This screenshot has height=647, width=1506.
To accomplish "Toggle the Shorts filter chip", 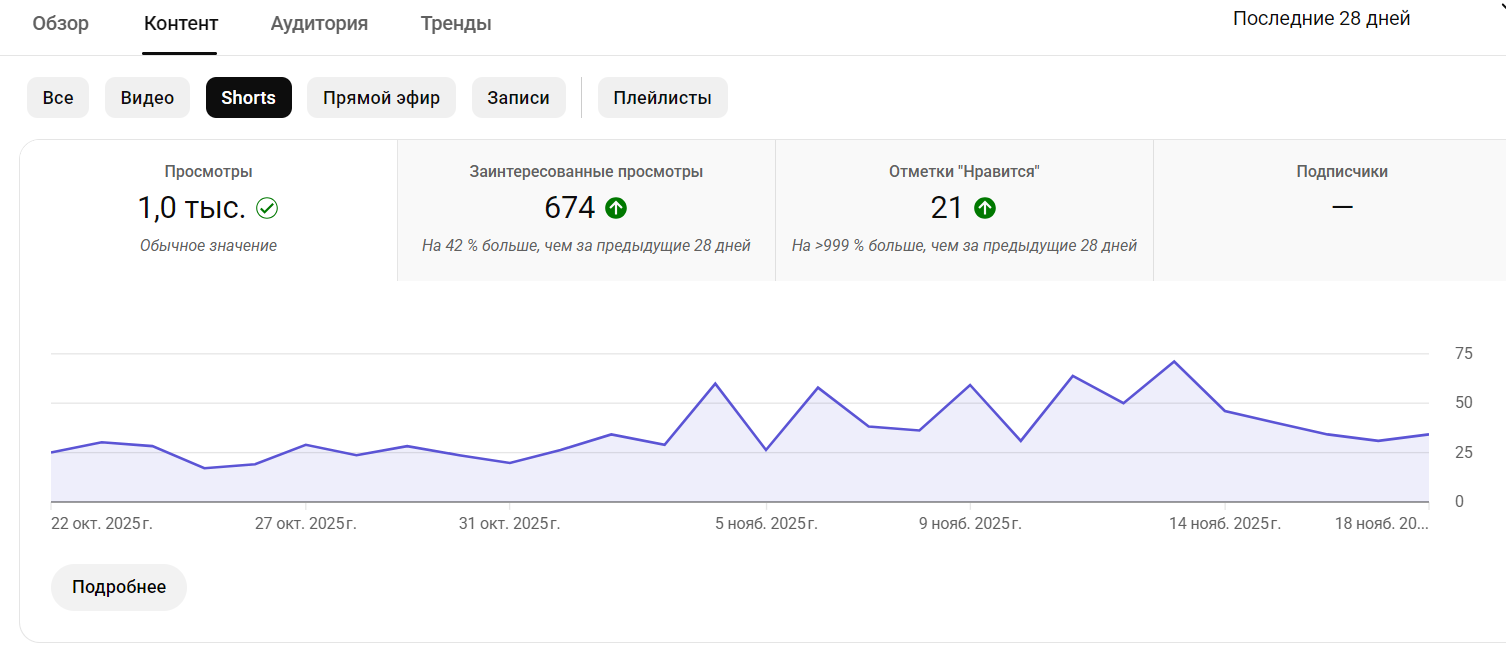I will click(x=248, y=98).
